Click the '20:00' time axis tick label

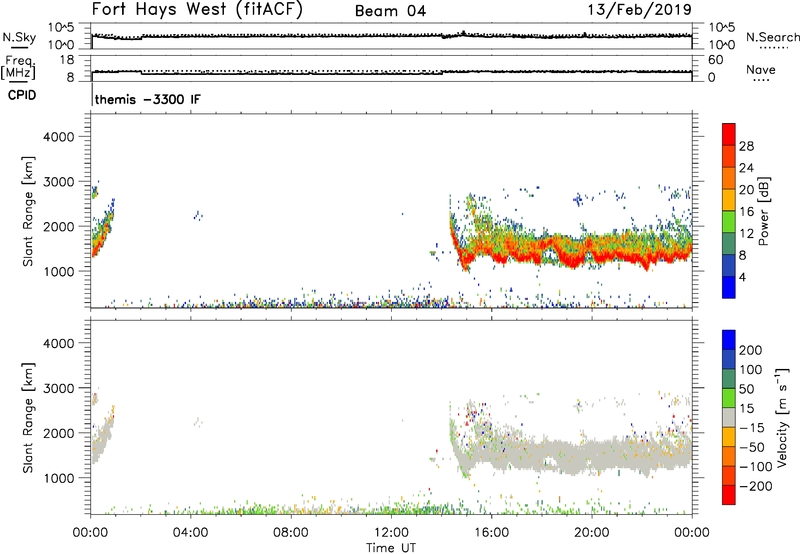[591, 533]
